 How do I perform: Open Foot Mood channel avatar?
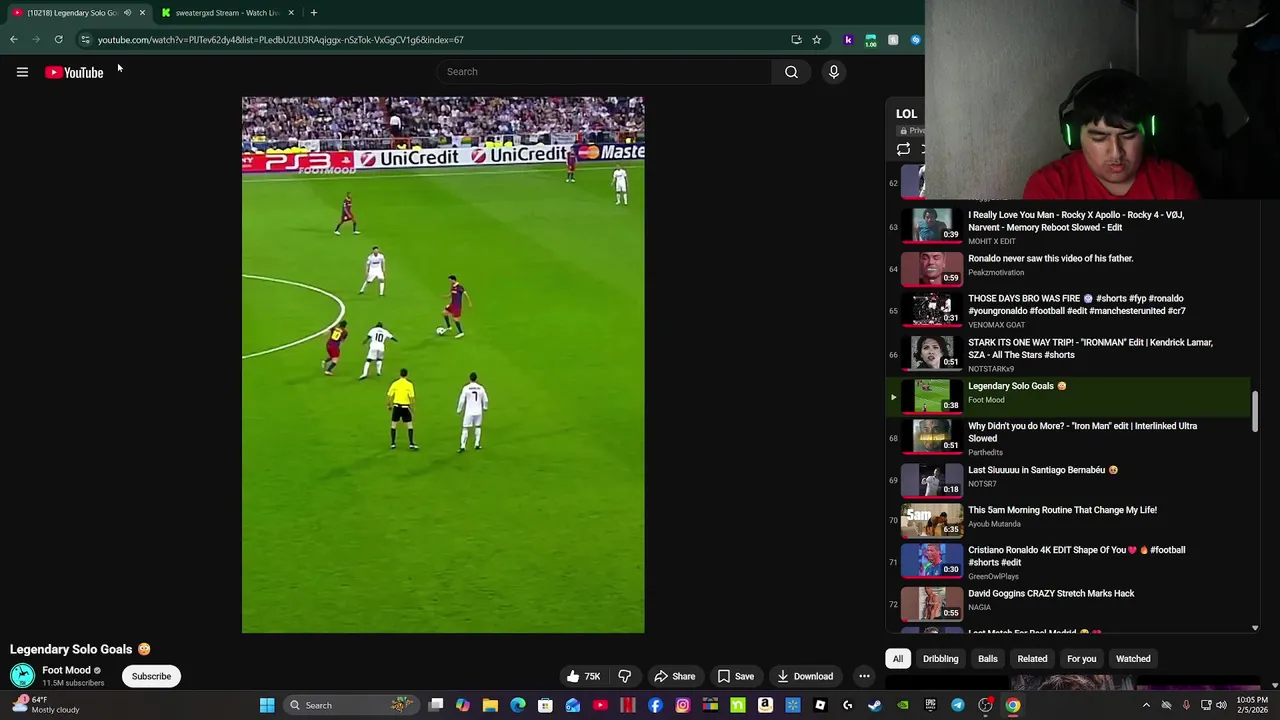[22, 676]
